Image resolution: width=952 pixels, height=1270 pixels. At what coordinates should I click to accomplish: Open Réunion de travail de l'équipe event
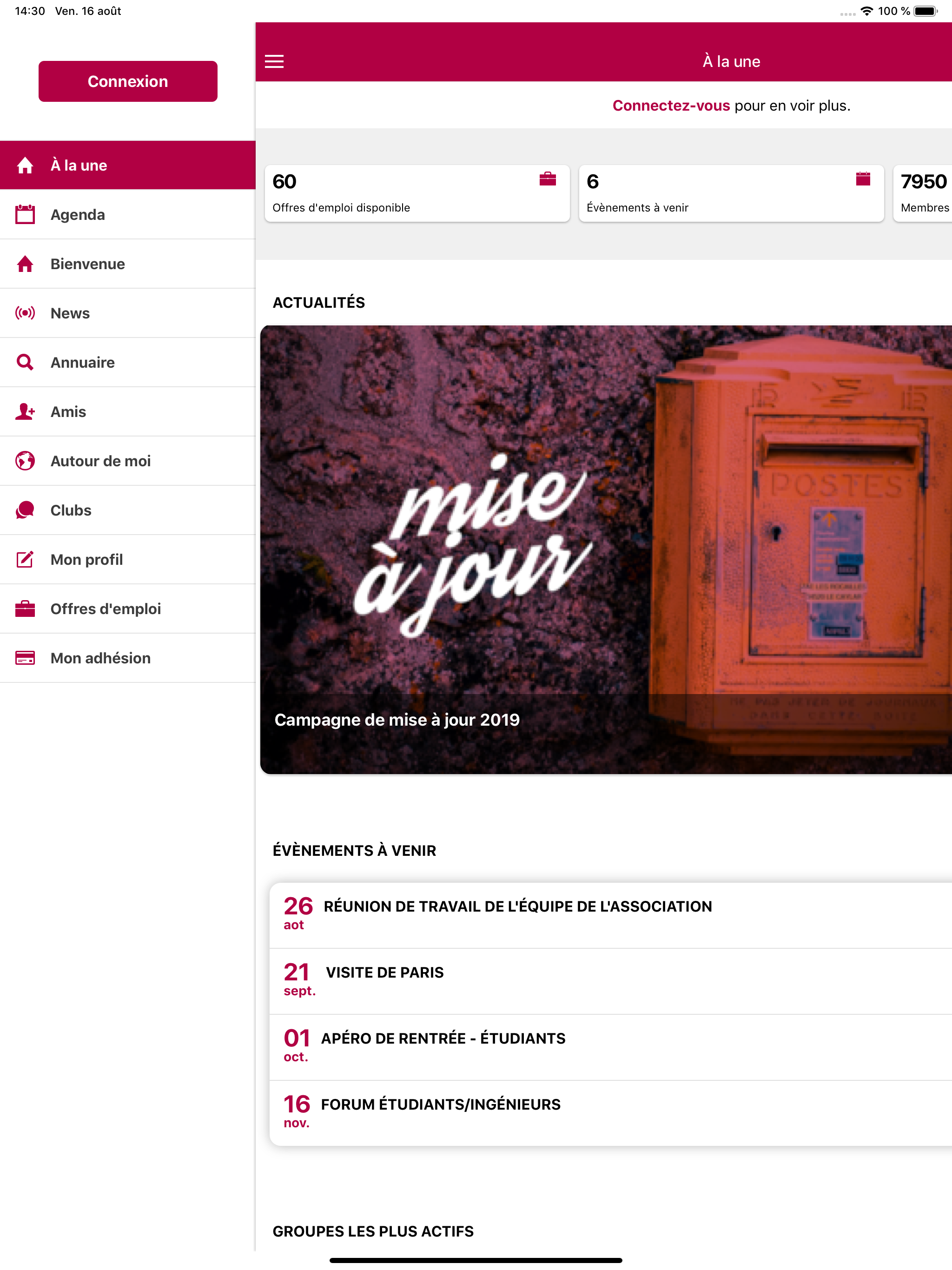pyautogui.click(x=610, y=915)
